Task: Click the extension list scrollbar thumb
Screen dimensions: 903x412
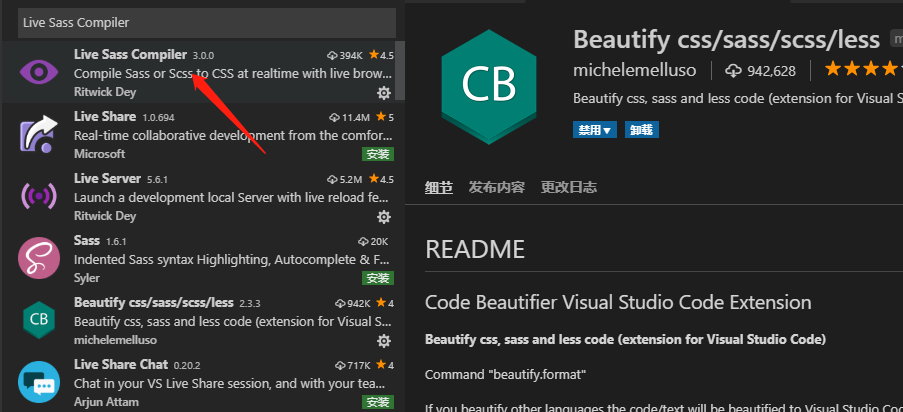Action: [x=400, y=70]
